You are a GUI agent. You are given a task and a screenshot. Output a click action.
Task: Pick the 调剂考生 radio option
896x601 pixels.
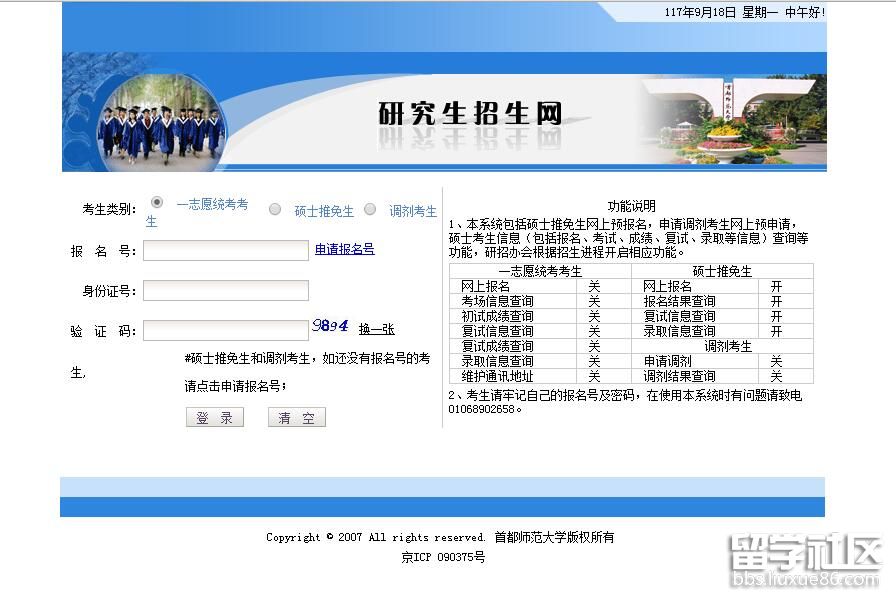370,210
